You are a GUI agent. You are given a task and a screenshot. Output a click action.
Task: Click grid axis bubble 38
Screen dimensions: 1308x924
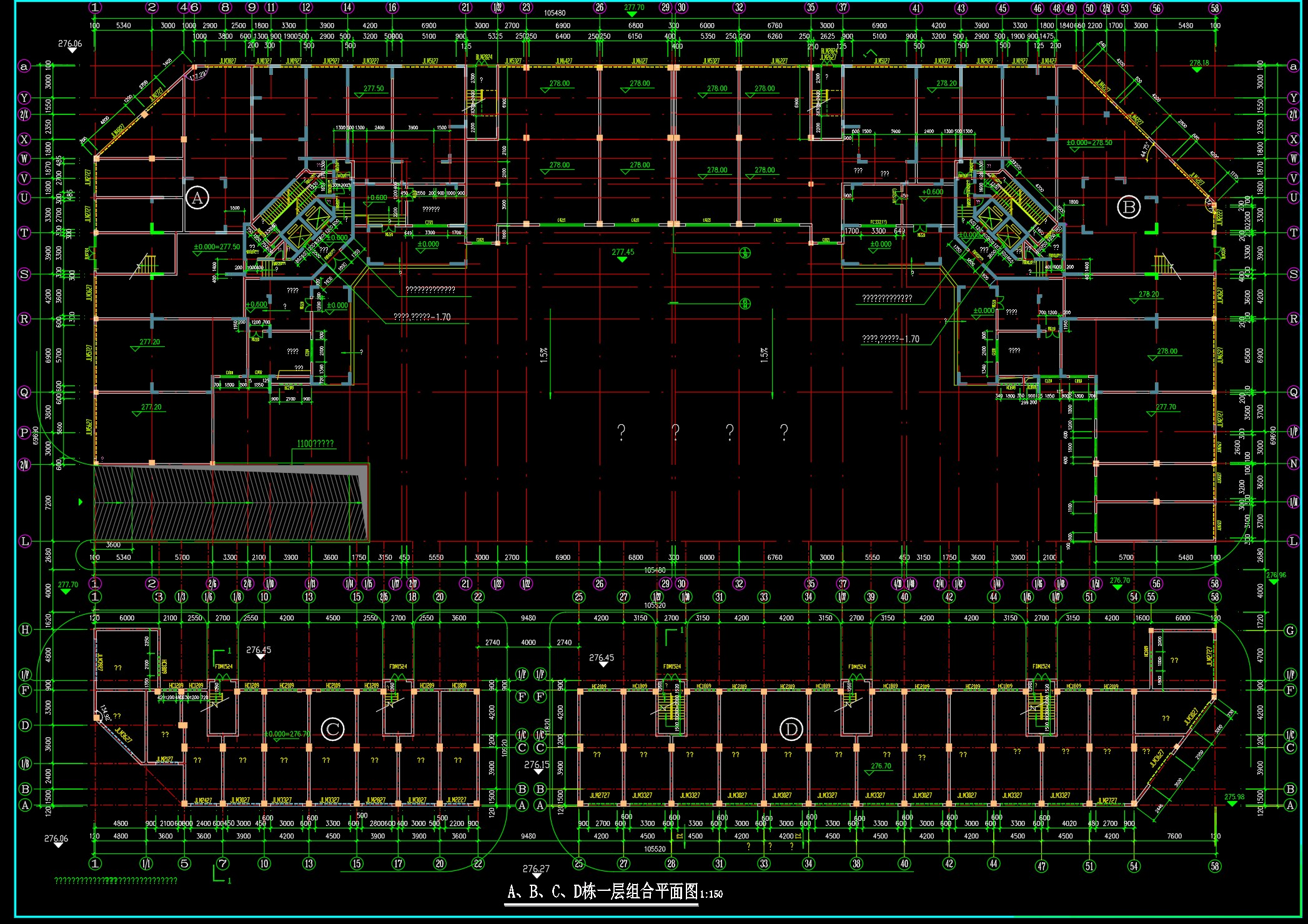click(x=856, y=863)
